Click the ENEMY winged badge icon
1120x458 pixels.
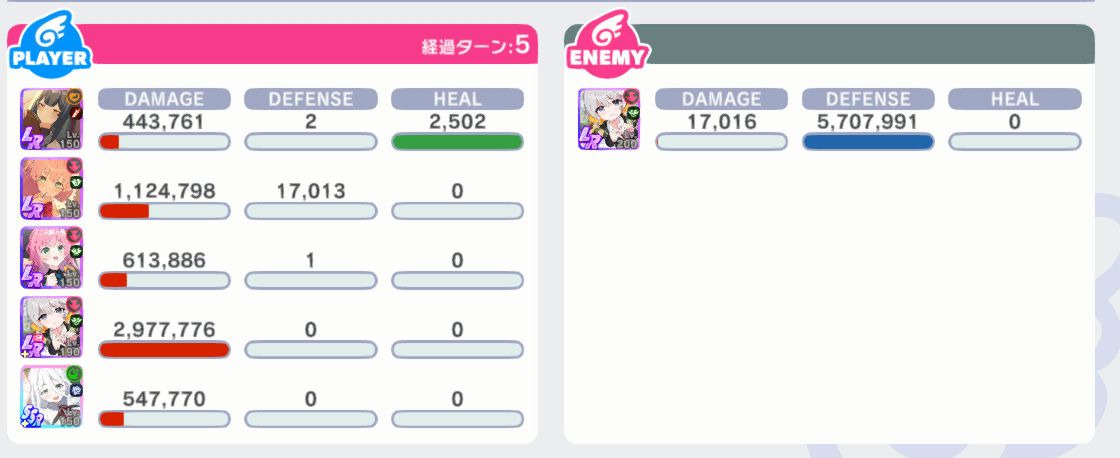click(606, 47)
